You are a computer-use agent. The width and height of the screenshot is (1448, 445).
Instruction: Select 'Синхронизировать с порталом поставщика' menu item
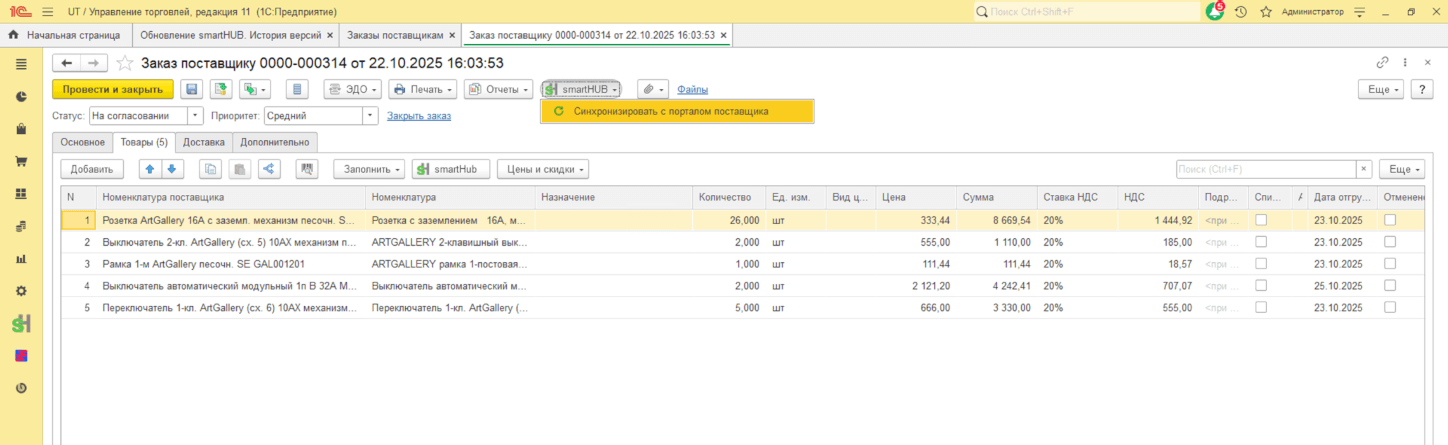[671, 111]
